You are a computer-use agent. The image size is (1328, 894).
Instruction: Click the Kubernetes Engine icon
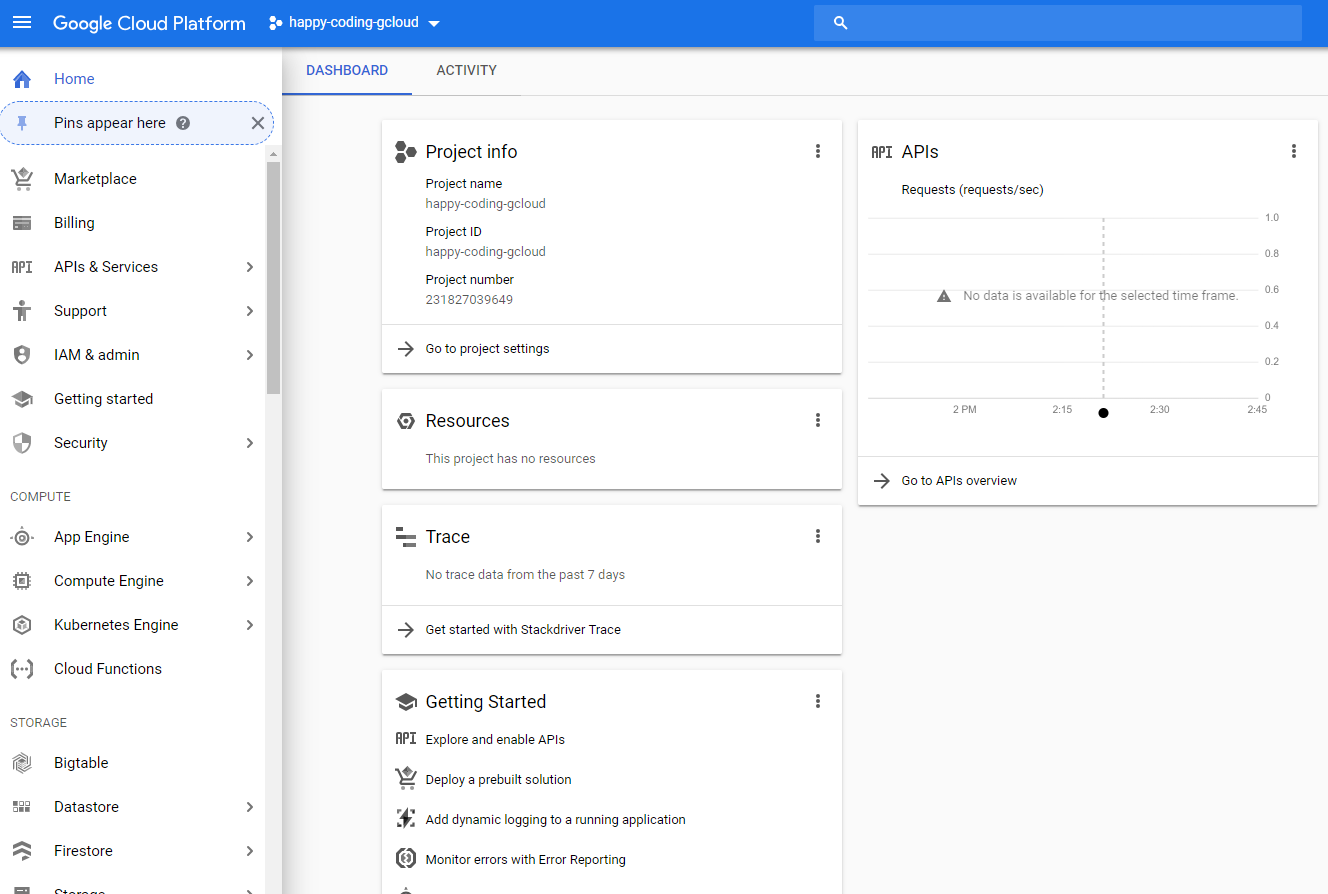(x=22, y=625)
